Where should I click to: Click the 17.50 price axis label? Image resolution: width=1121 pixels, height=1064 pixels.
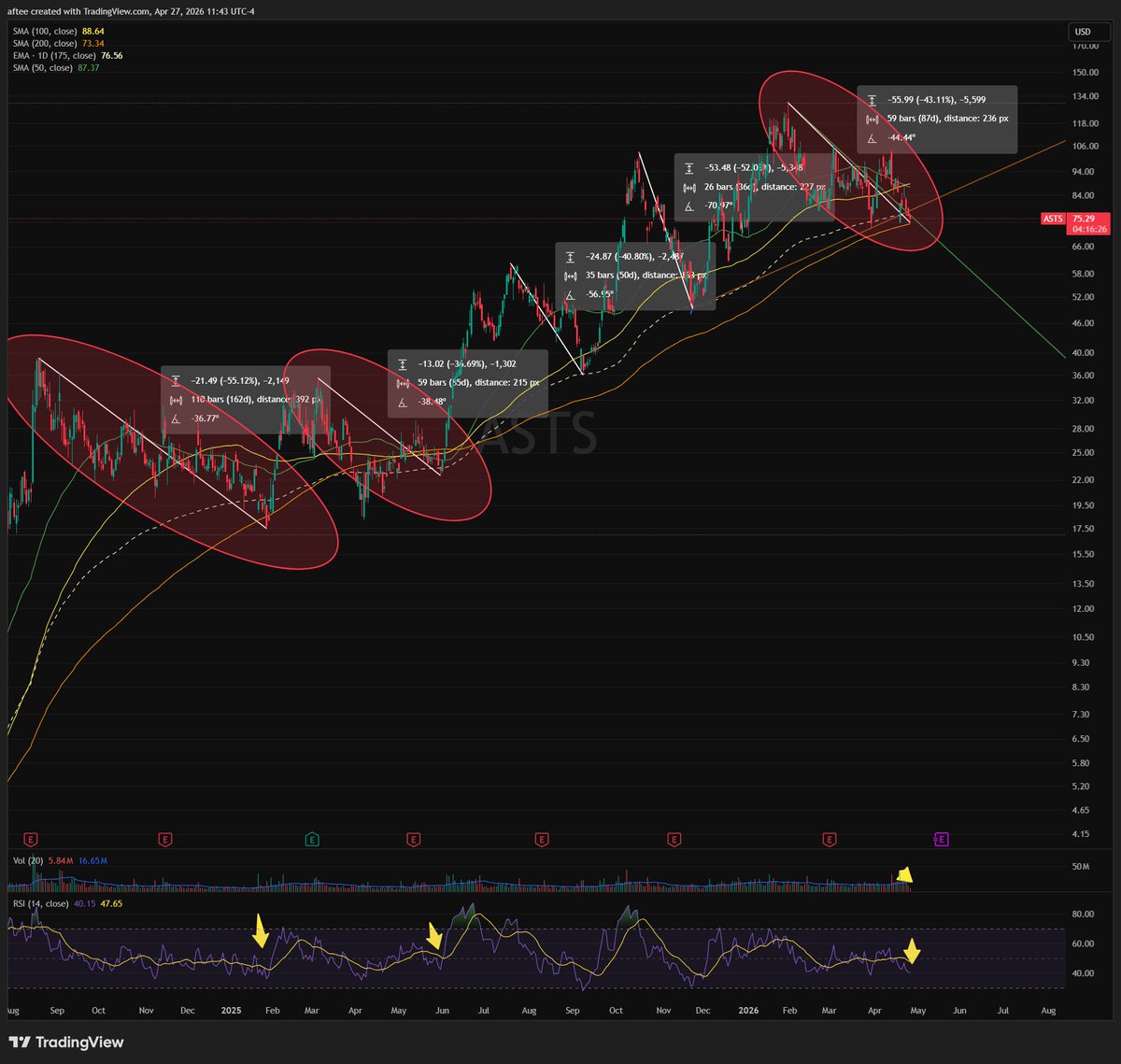click(1083, 529)
